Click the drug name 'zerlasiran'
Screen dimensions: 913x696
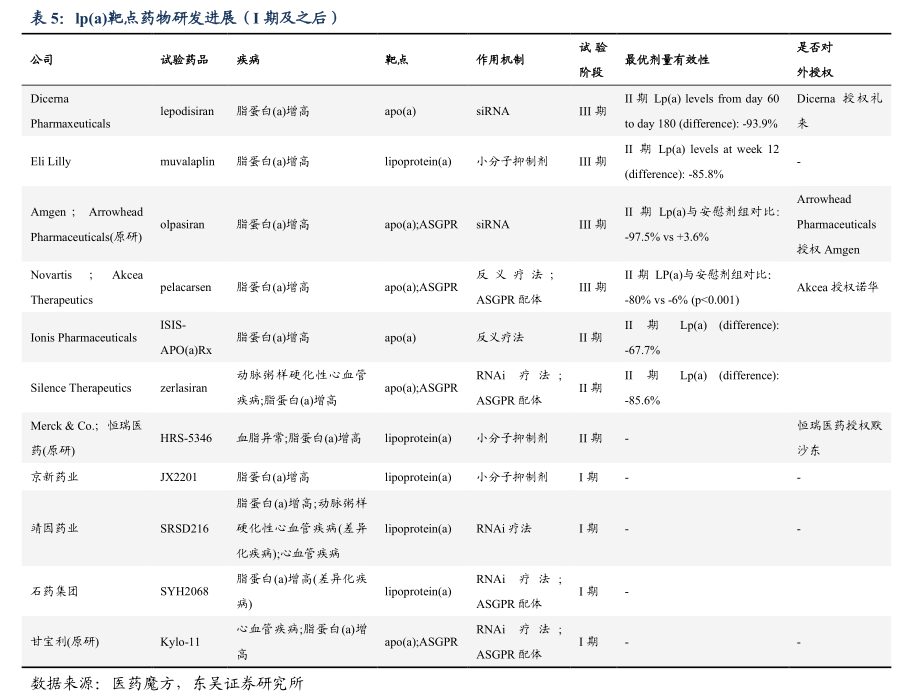pos(183,388)
